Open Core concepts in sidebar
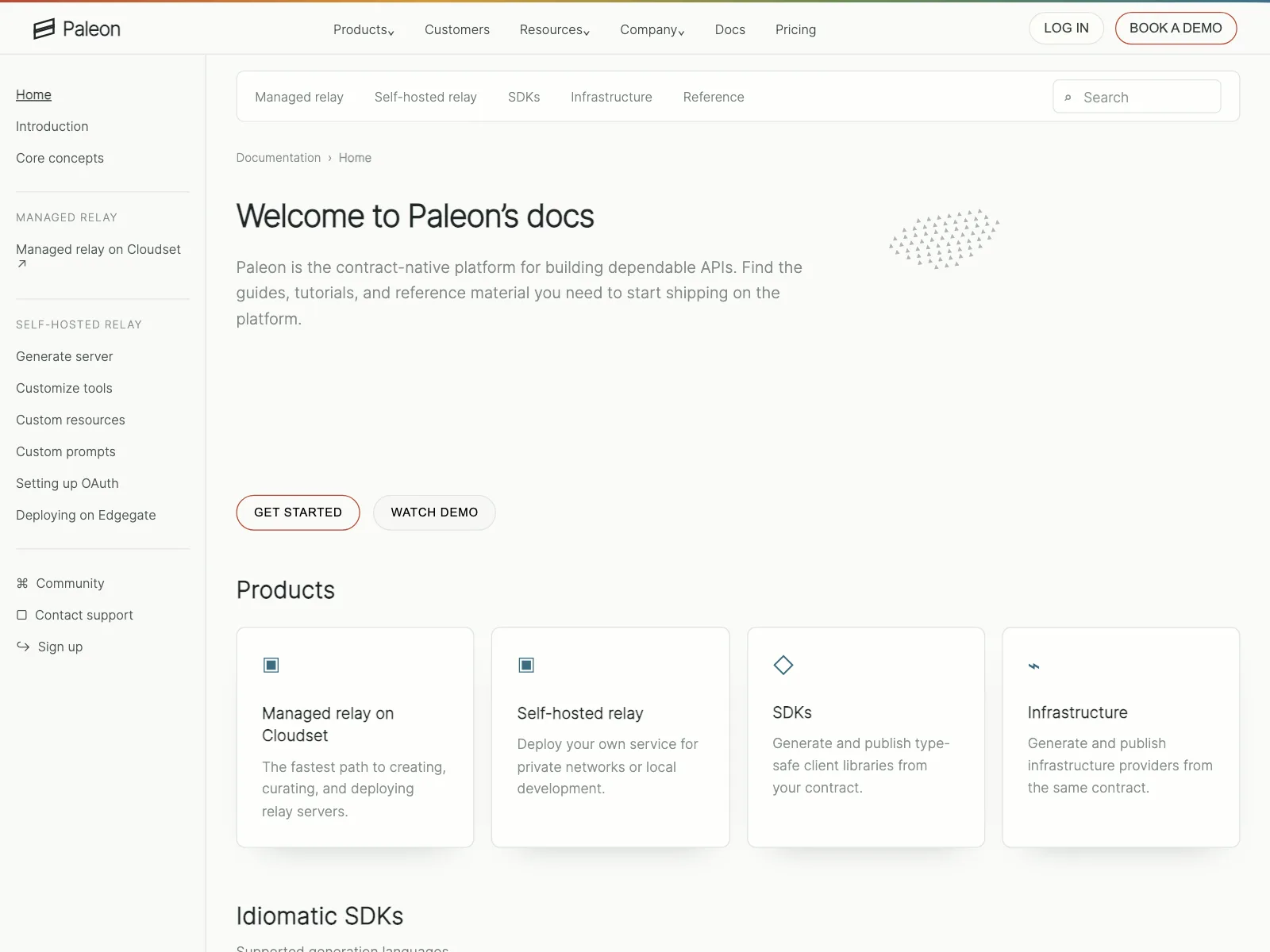 click(x=60, y=158)
